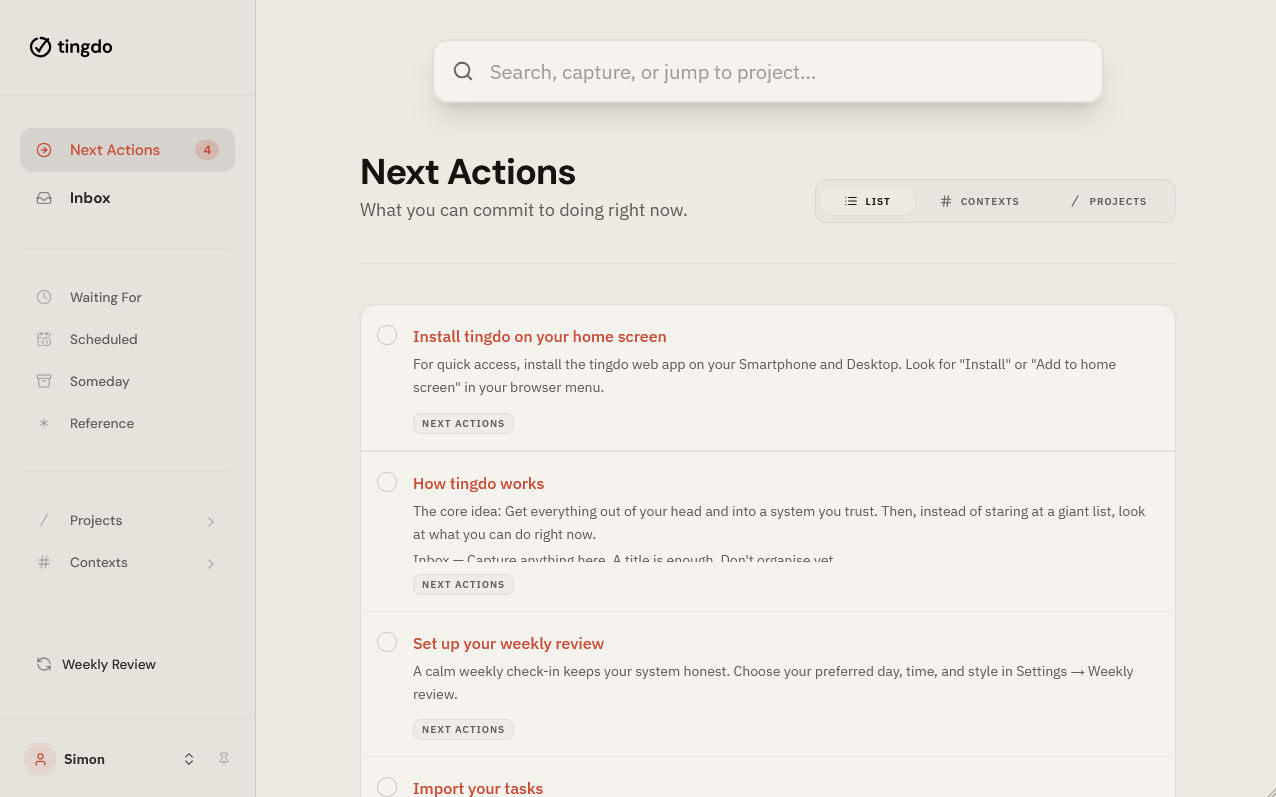Click the Scheduled calendar icon
The image size is (1276, 797).
(44, 339)
